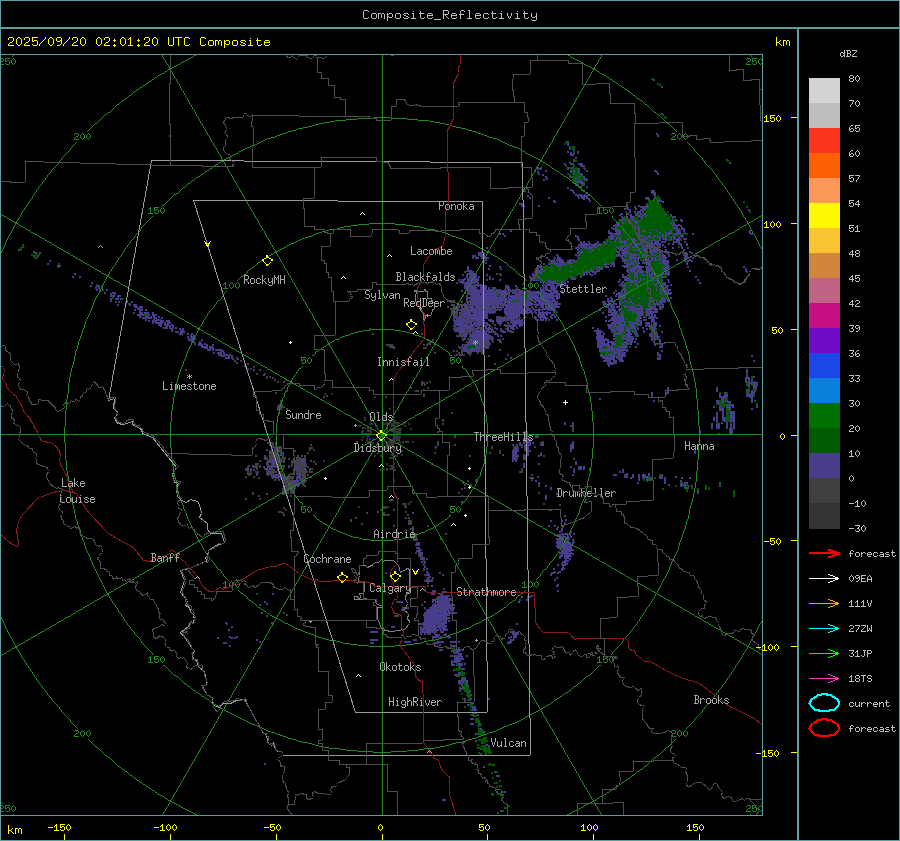Click the yellow diamond marker near RockyMH
The width and height of the screenshot is (900, 841).
267,260
